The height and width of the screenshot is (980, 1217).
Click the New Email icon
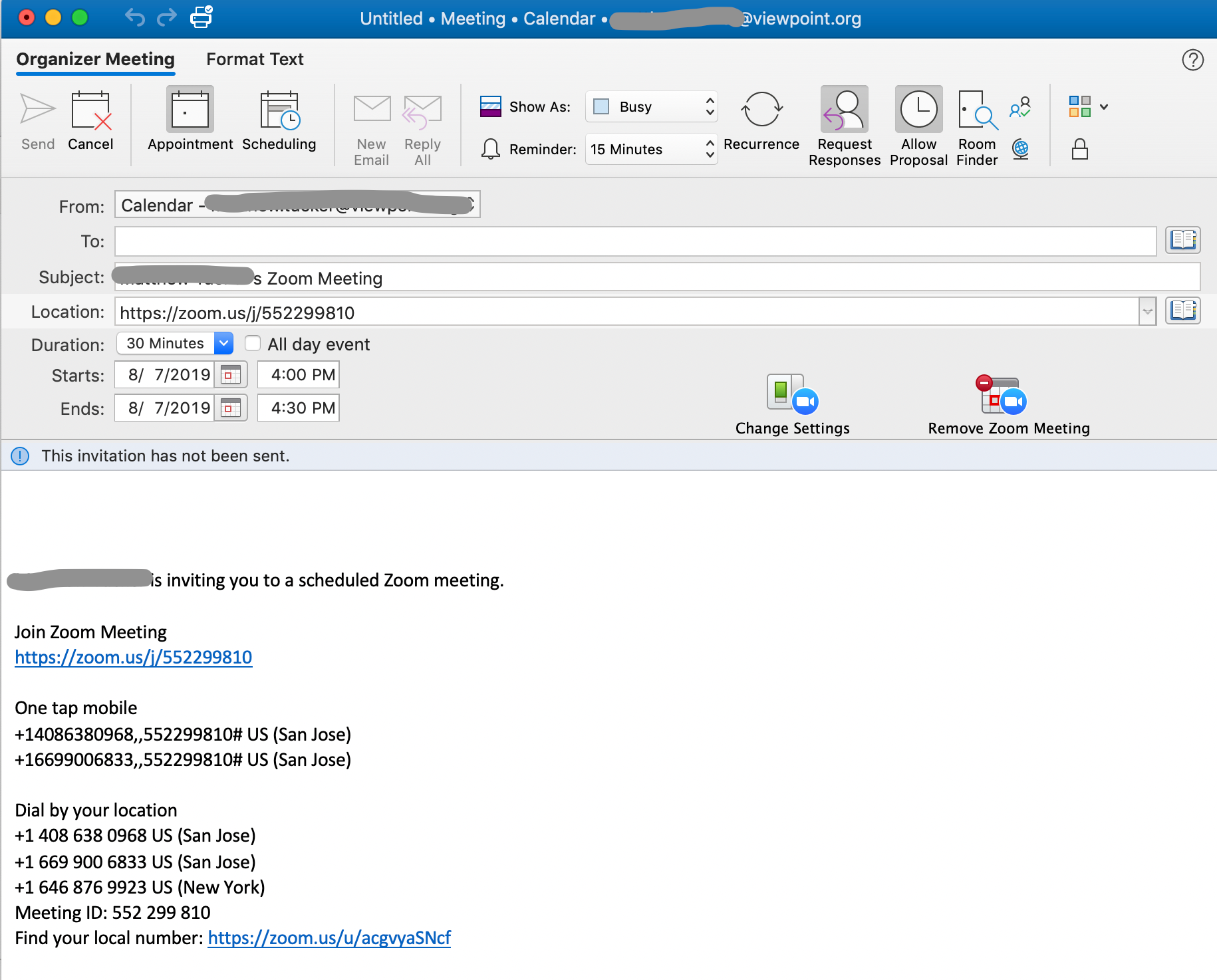[372, 109]
